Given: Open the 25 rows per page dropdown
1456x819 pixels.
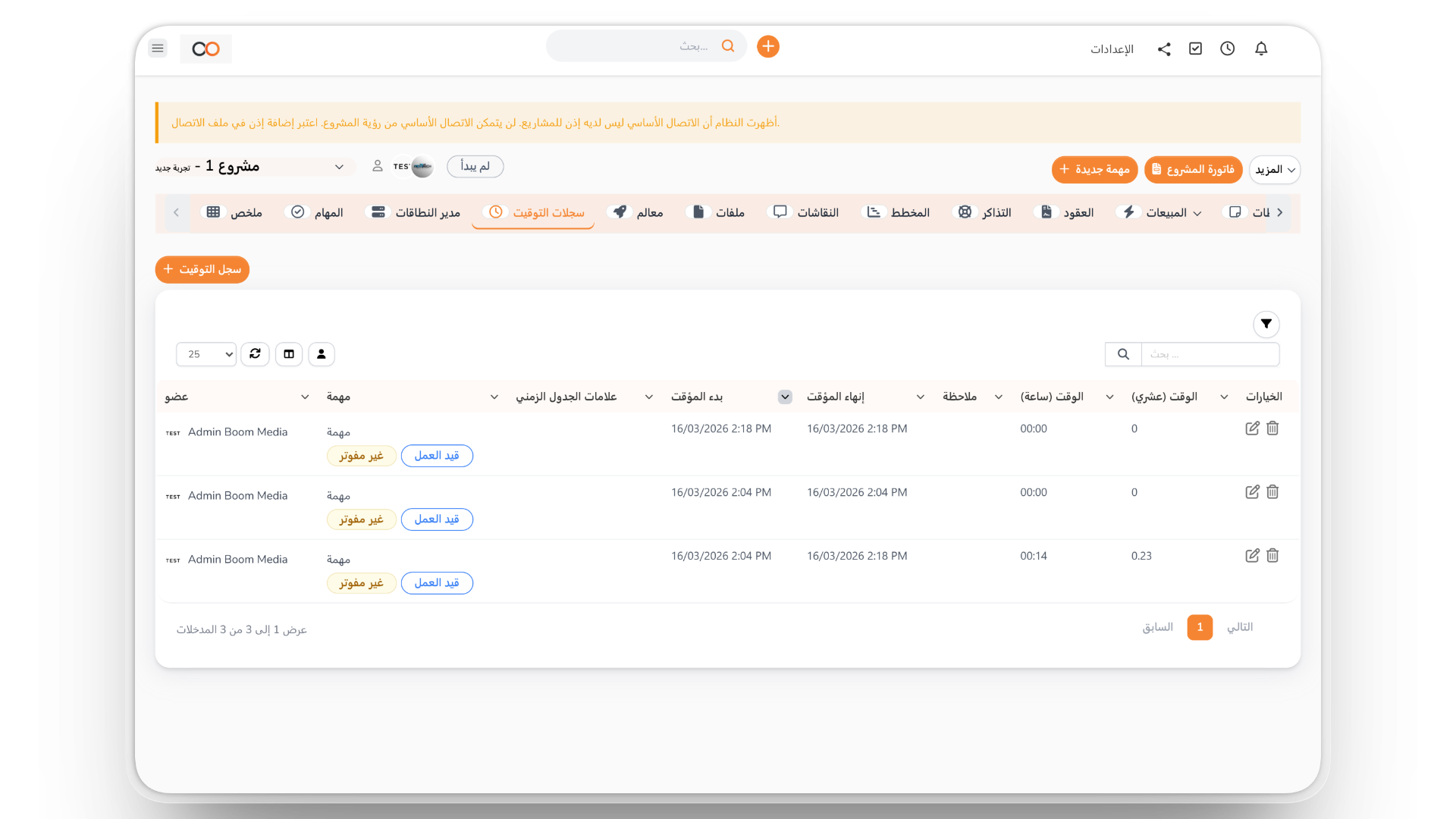Looking at the screenshot, I should click(x=206, y=354).
